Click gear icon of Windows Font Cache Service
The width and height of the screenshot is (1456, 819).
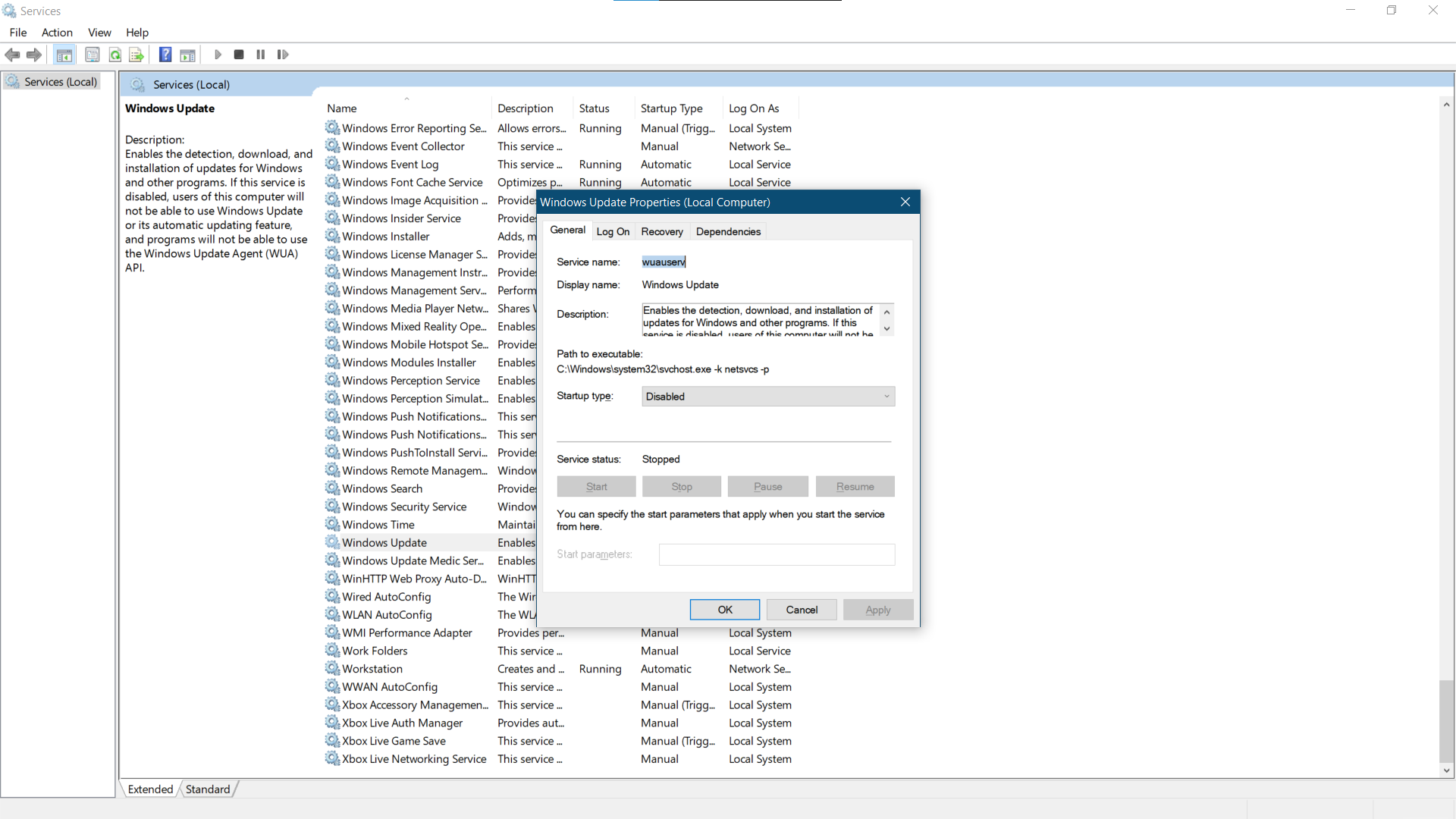(332, 182)
